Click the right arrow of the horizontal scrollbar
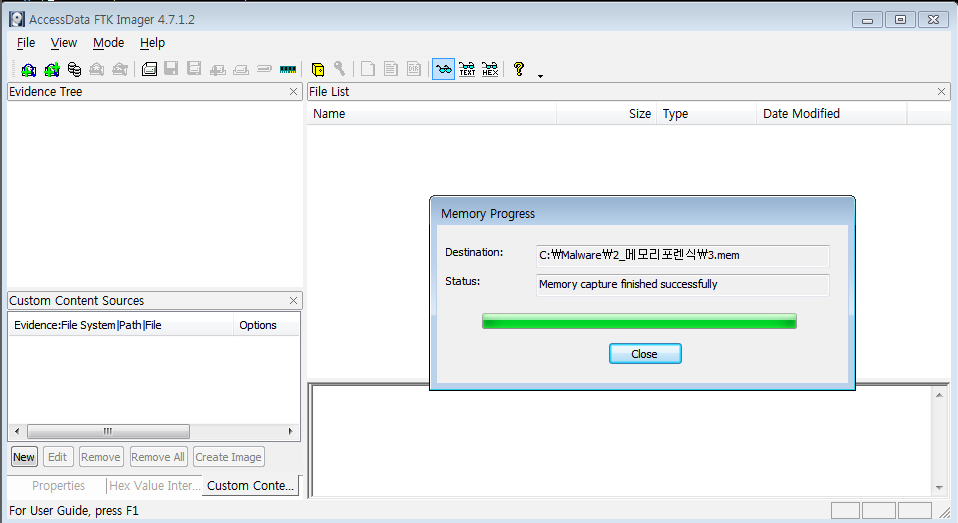The height and width of the screenshot is (523, 958). pos(290,431)
